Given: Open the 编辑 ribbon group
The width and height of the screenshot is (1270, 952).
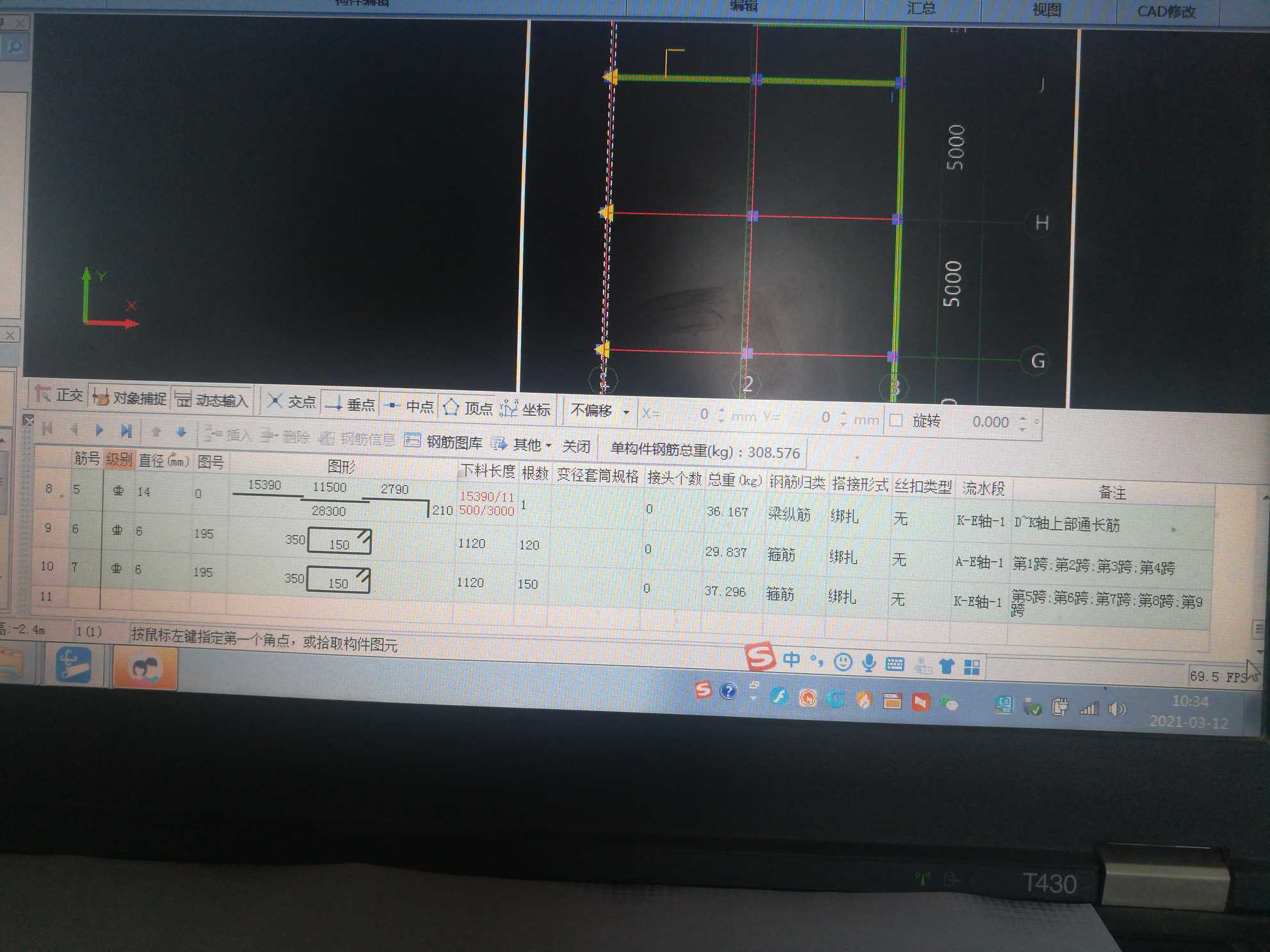Looking at the screenshot, I should pyautogui.click(x=744, y=5).
